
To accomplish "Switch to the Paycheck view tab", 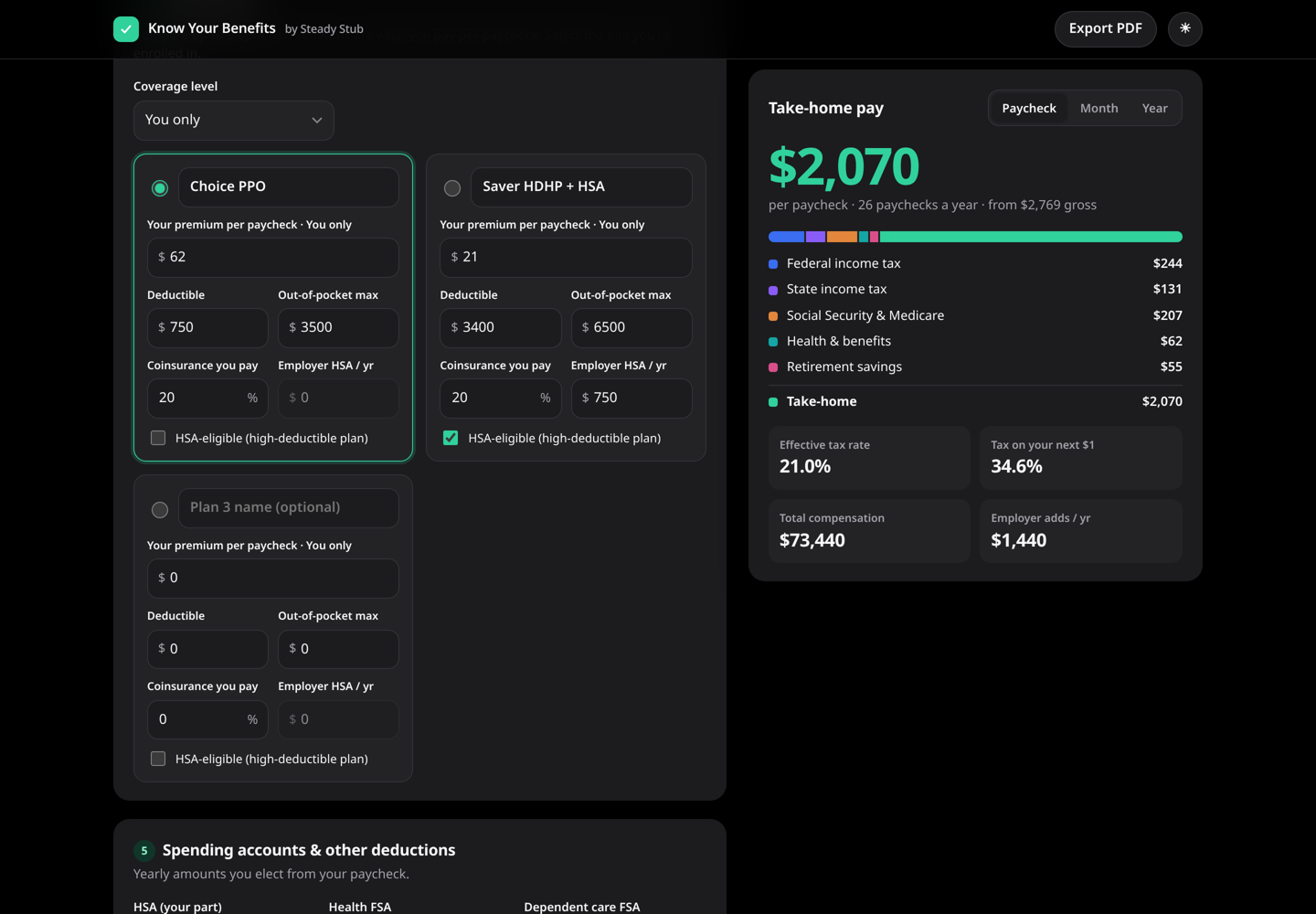I will point(1029,108).
